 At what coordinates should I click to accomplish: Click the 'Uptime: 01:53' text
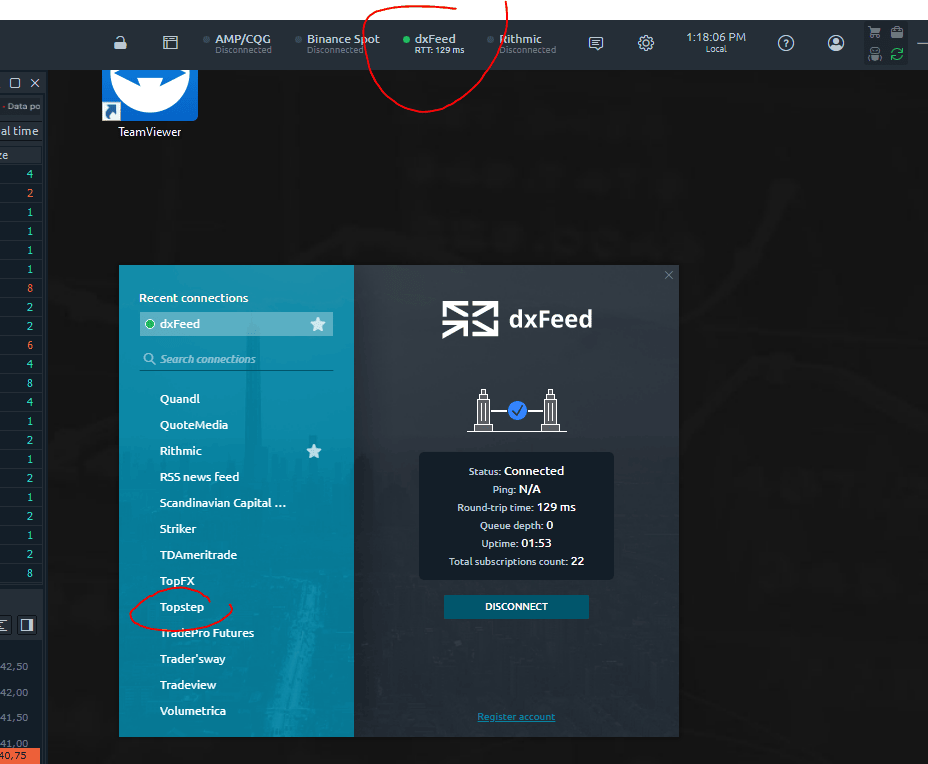point(516,543)
